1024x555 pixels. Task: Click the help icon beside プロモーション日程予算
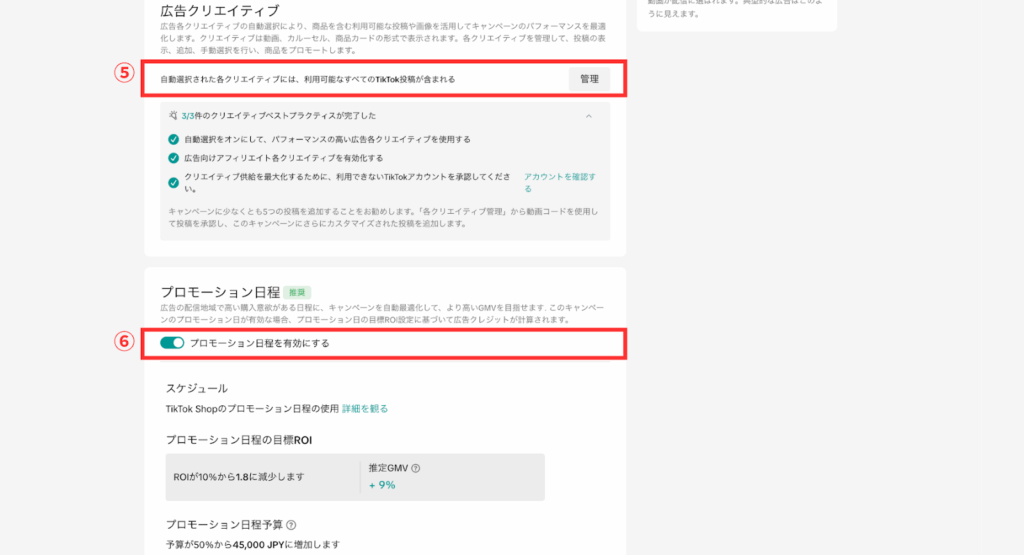coord(291,524)
